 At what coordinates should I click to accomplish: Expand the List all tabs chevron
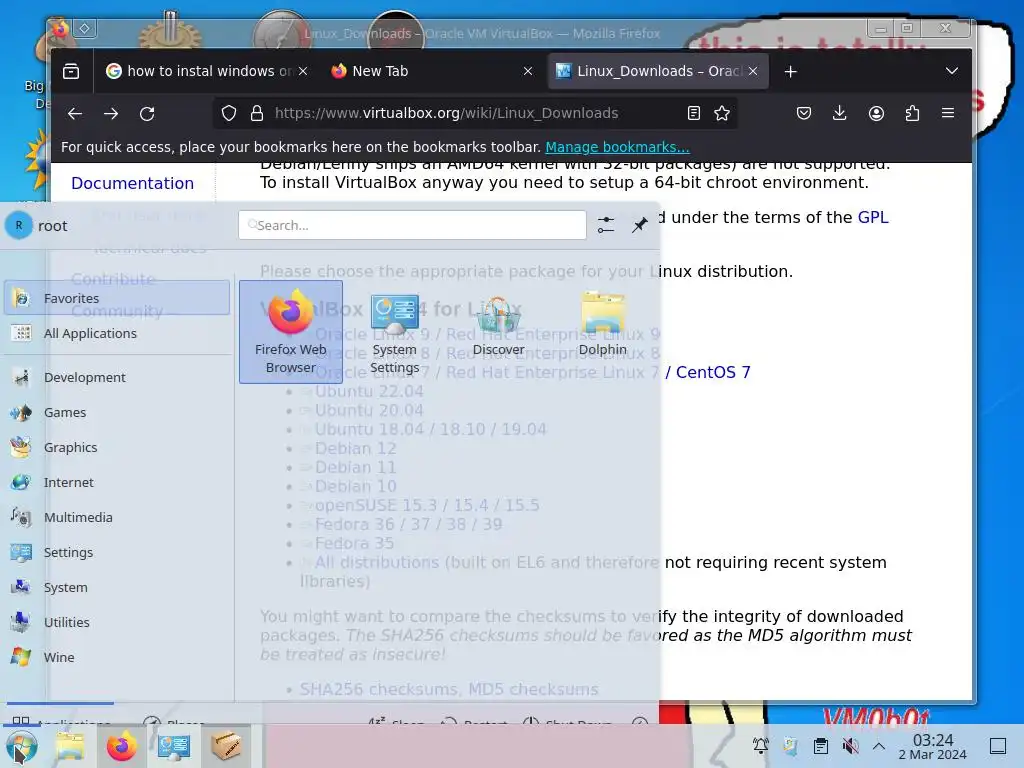click(x=952, y=71)
